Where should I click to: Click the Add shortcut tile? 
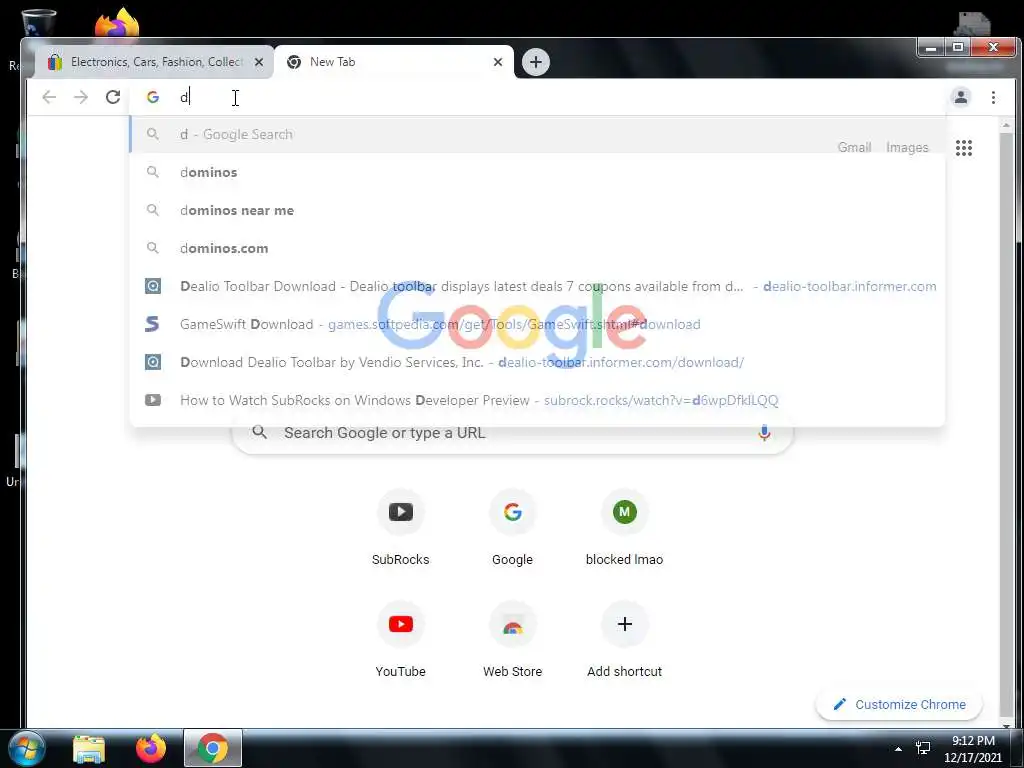click(624, 640)
